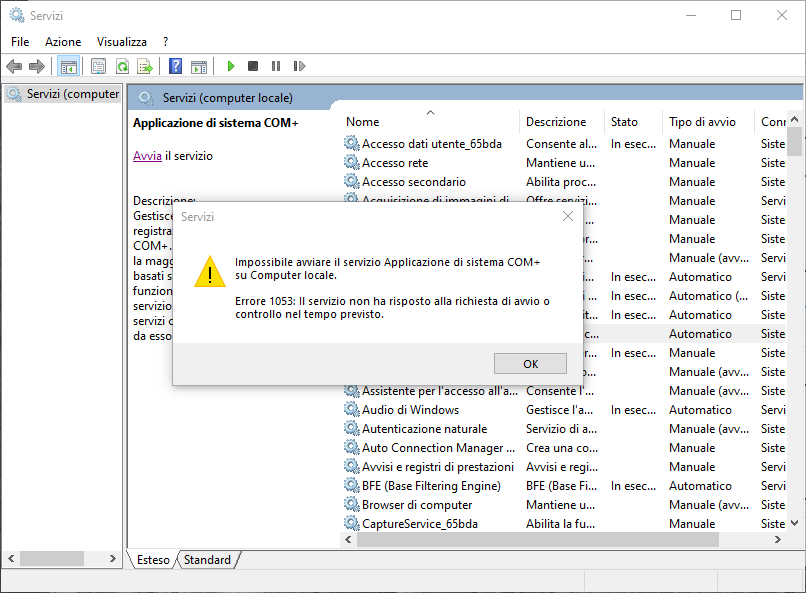
Task: Click 'In esec...' status of BFE row
Action: [x=633, y=486]
